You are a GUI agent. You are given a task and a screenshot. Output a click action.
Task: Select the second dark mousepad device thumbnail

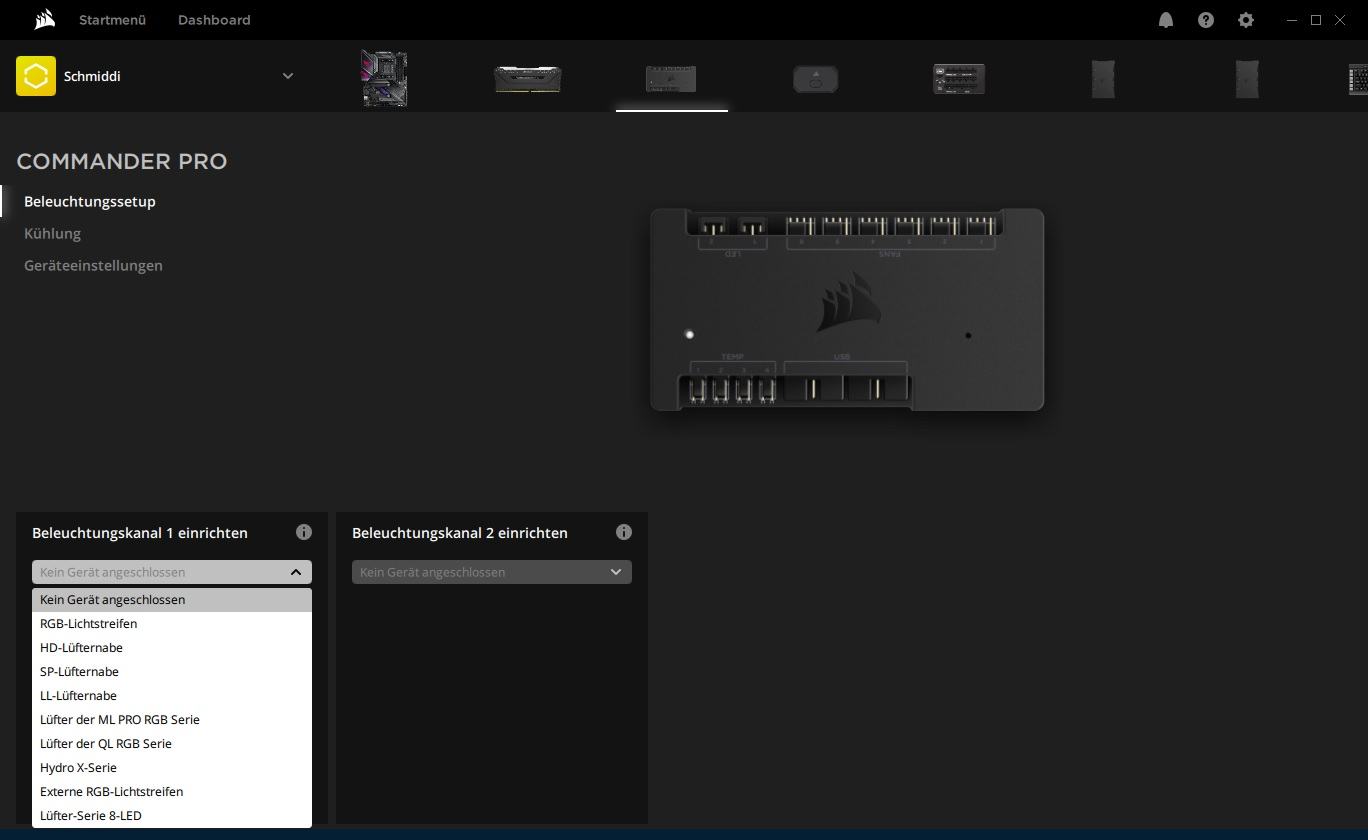1247,79
